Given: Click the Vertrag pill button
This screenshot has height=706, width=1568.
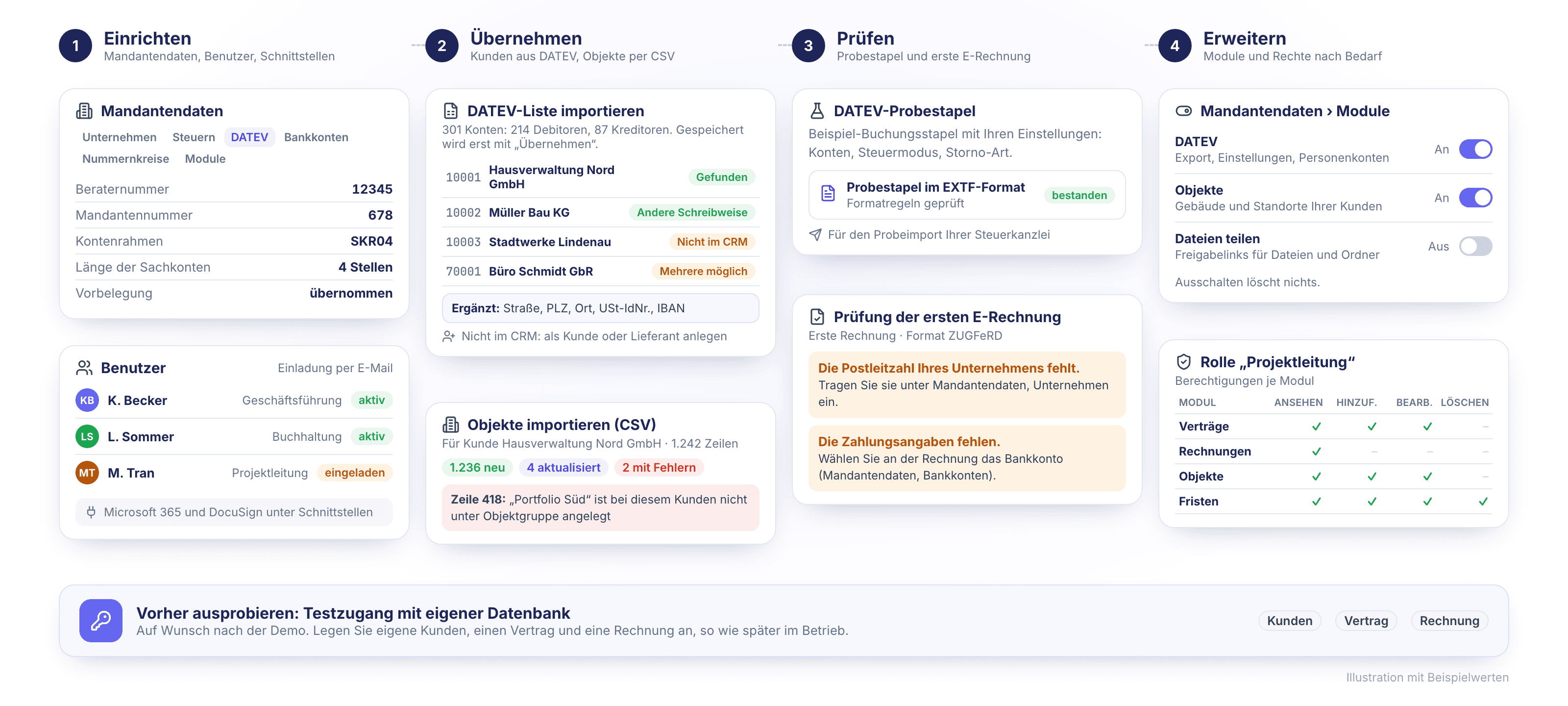Looking at the screenshot, I should [x=1366, y=621].
